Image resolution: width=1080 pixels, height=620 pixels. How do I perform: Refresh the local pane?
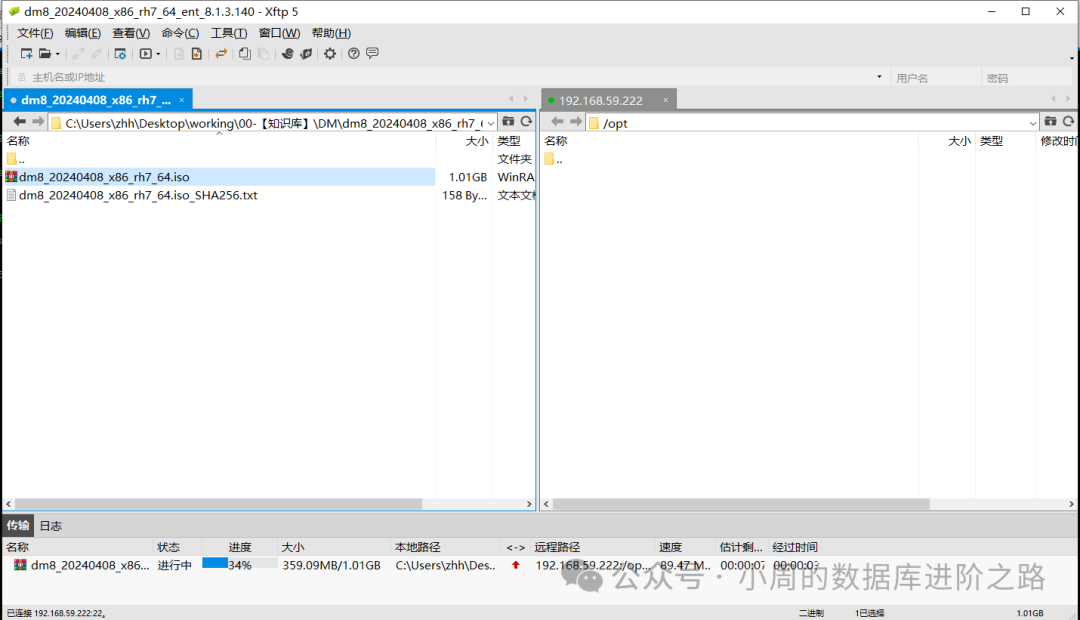coord(526,121)
